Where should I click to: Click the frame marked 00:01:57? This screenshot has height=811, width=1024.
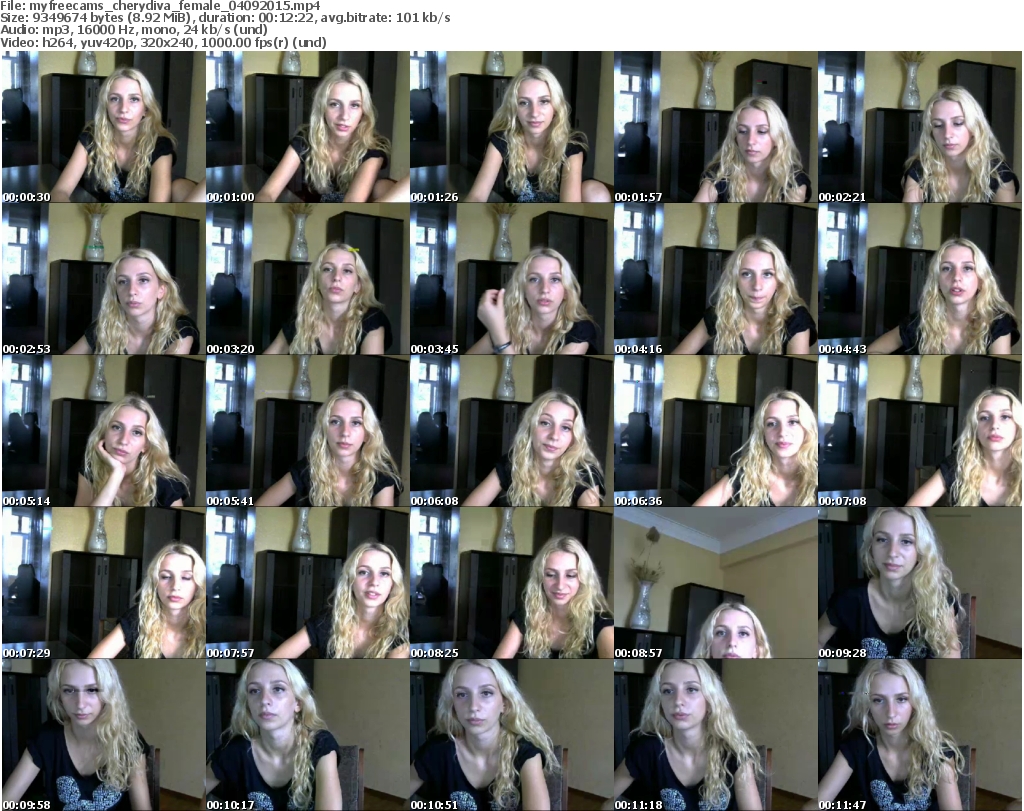click(x=716, y=127)
